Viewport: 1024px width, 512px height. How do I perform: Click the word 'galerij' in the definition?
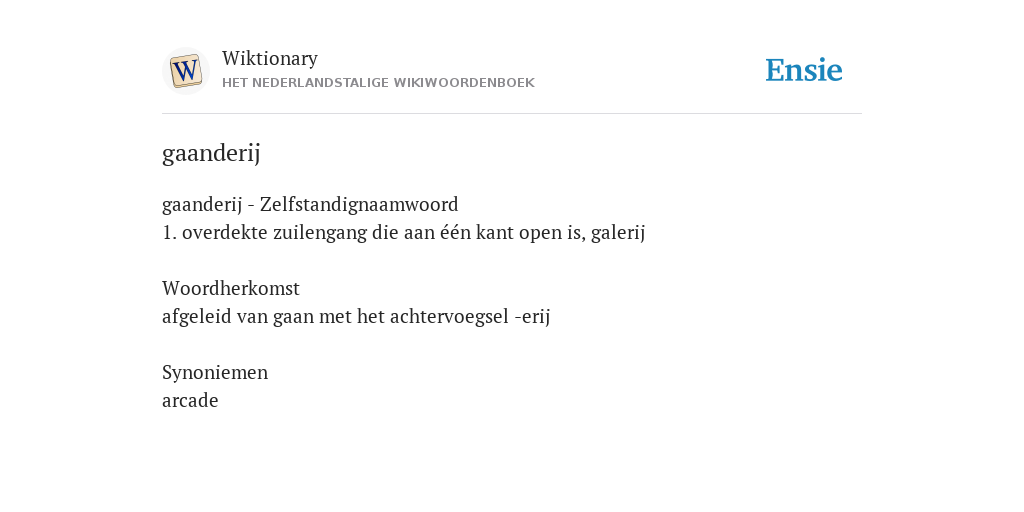click(618, 232)
